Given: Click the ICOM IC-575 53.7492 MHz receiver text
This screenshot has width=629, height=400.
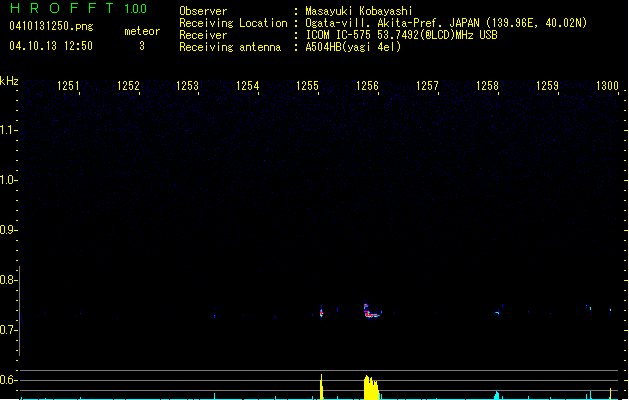Looking at the screenshot, I should [x=401, y=35].
